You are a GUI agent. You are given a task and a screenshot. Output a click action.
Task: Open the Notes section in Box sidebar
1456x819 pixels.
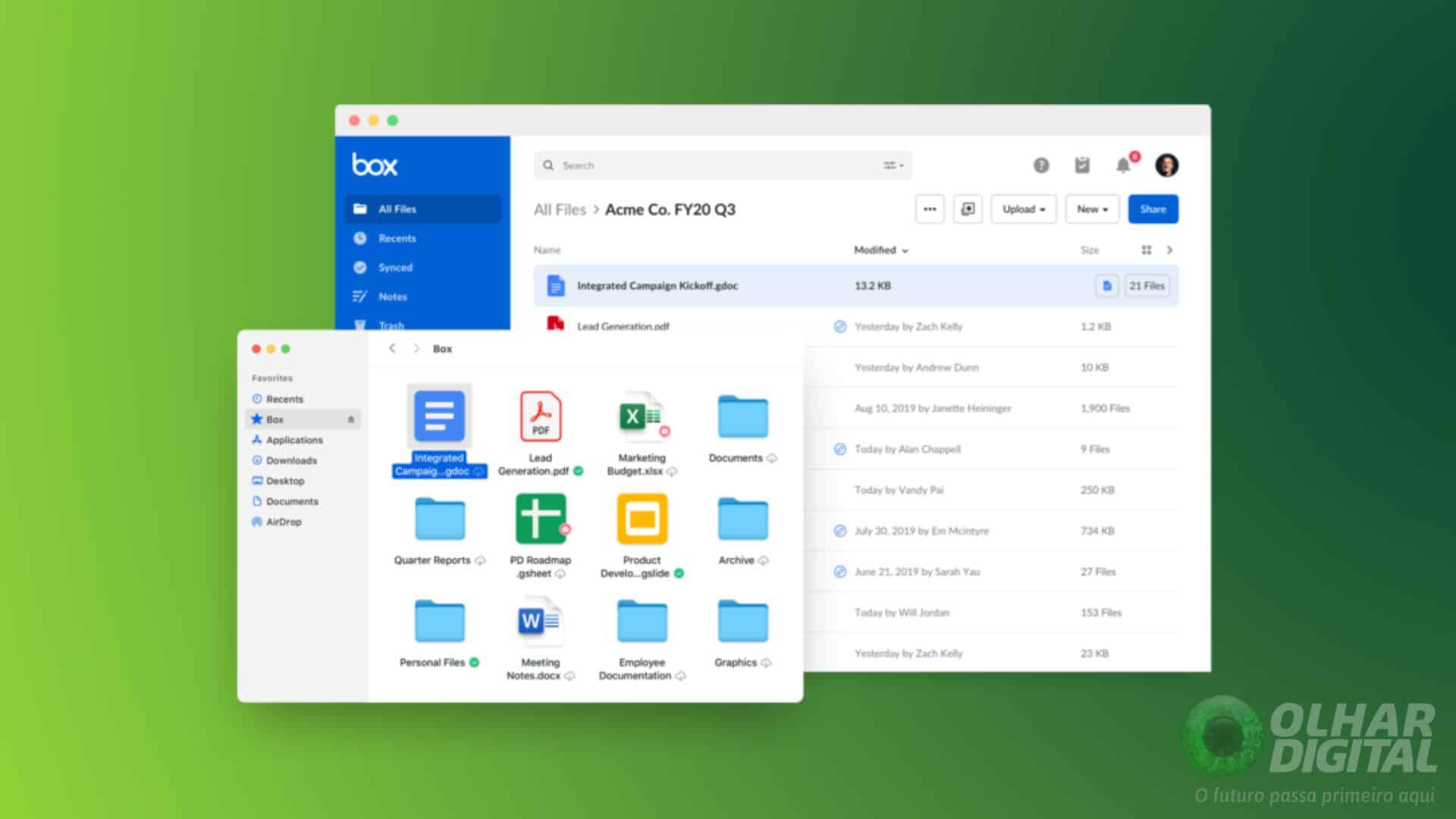click(392, 297)
